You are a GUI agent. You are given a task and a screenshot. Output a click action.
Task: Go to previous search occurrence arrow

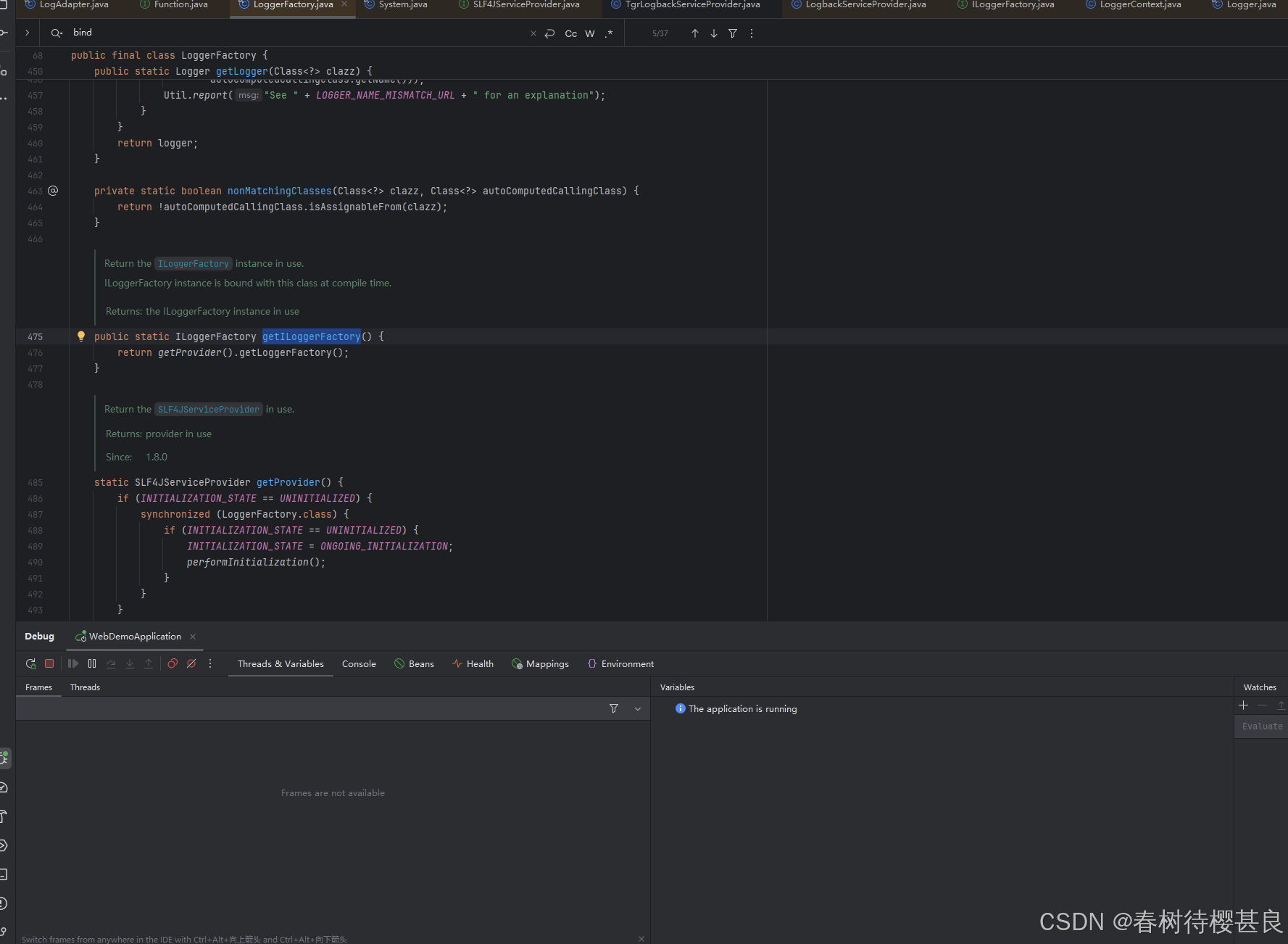[x=695, y=33]
